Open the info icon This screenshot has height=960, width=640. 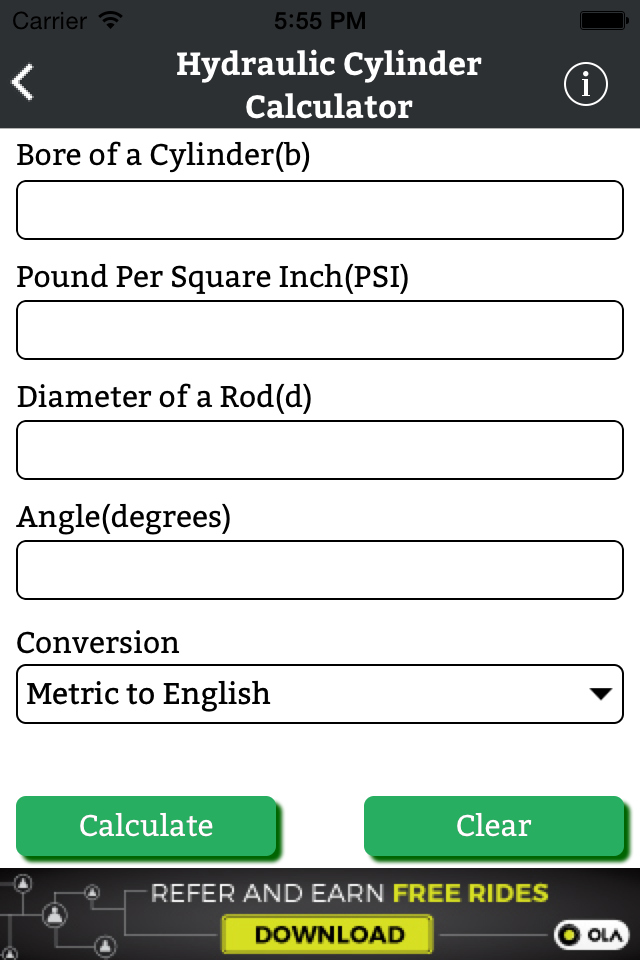click(585, 84)
